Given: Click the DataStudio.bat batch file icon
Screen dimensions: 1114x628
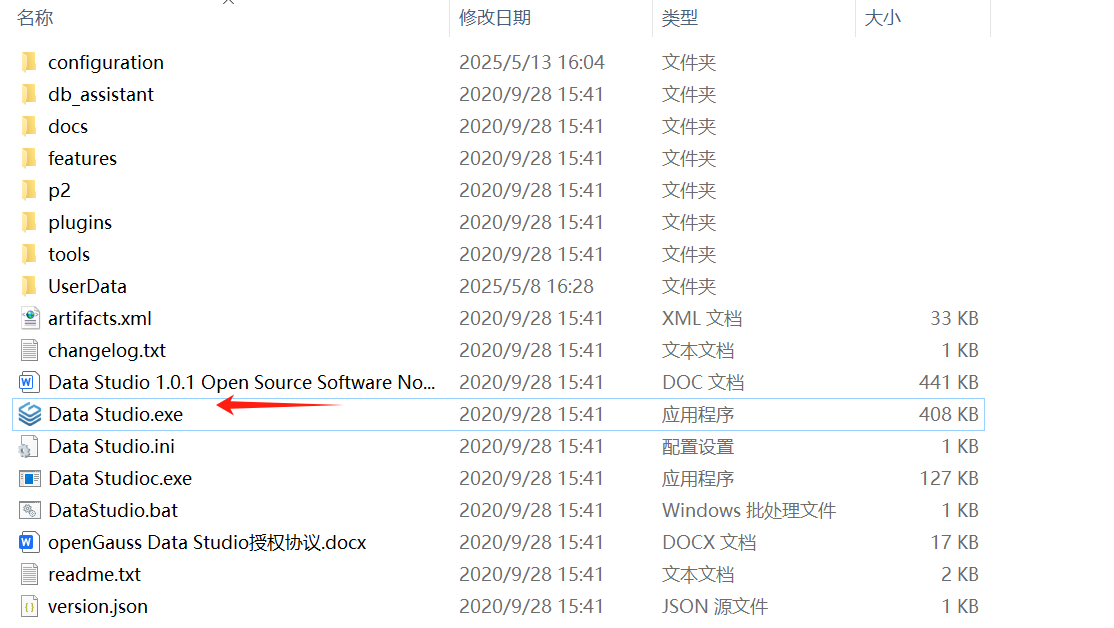Looking at the screenshot, I should 30,510.
